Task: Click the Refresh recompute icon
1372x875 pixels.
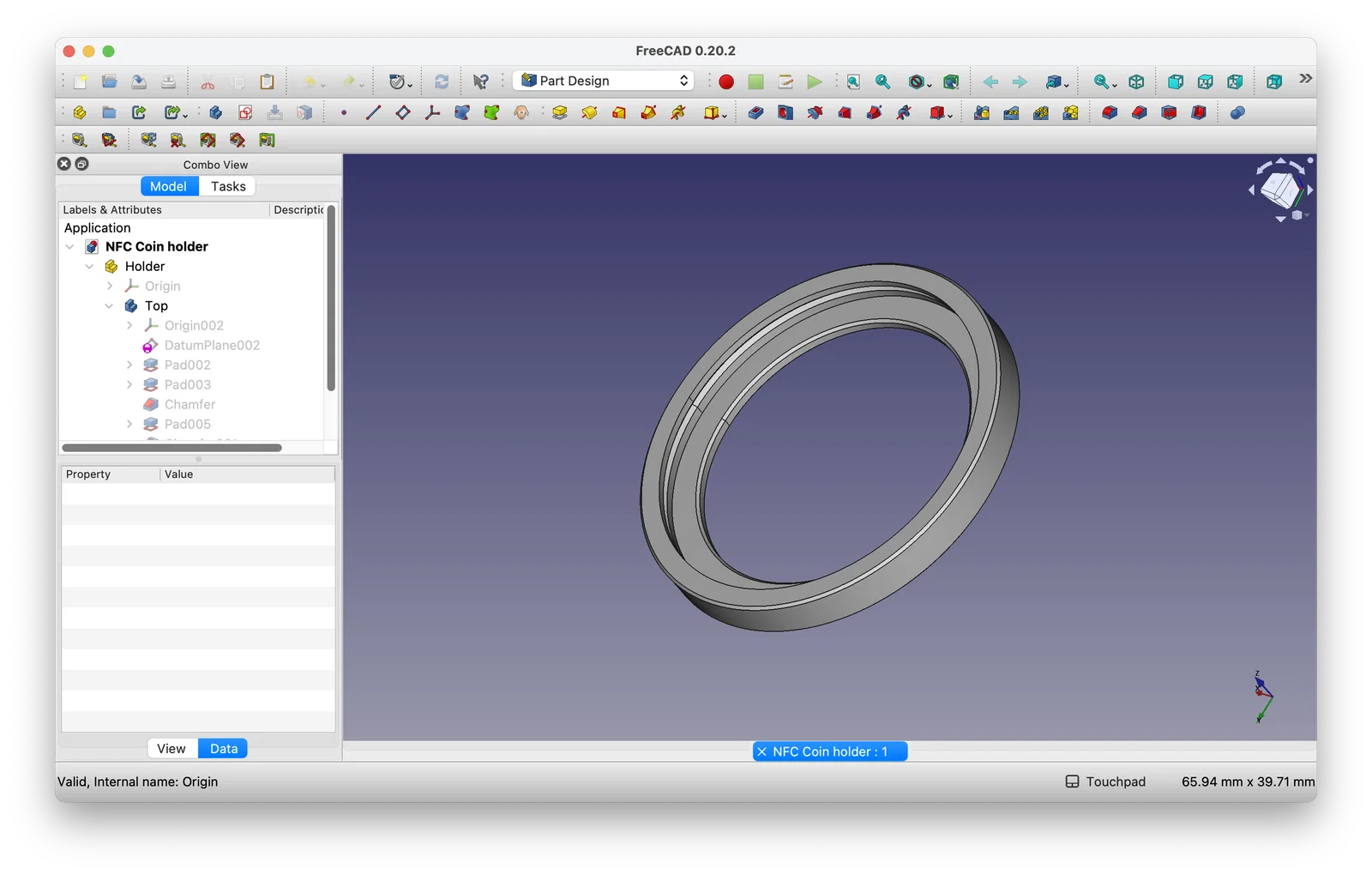Action: click(442, 81)
